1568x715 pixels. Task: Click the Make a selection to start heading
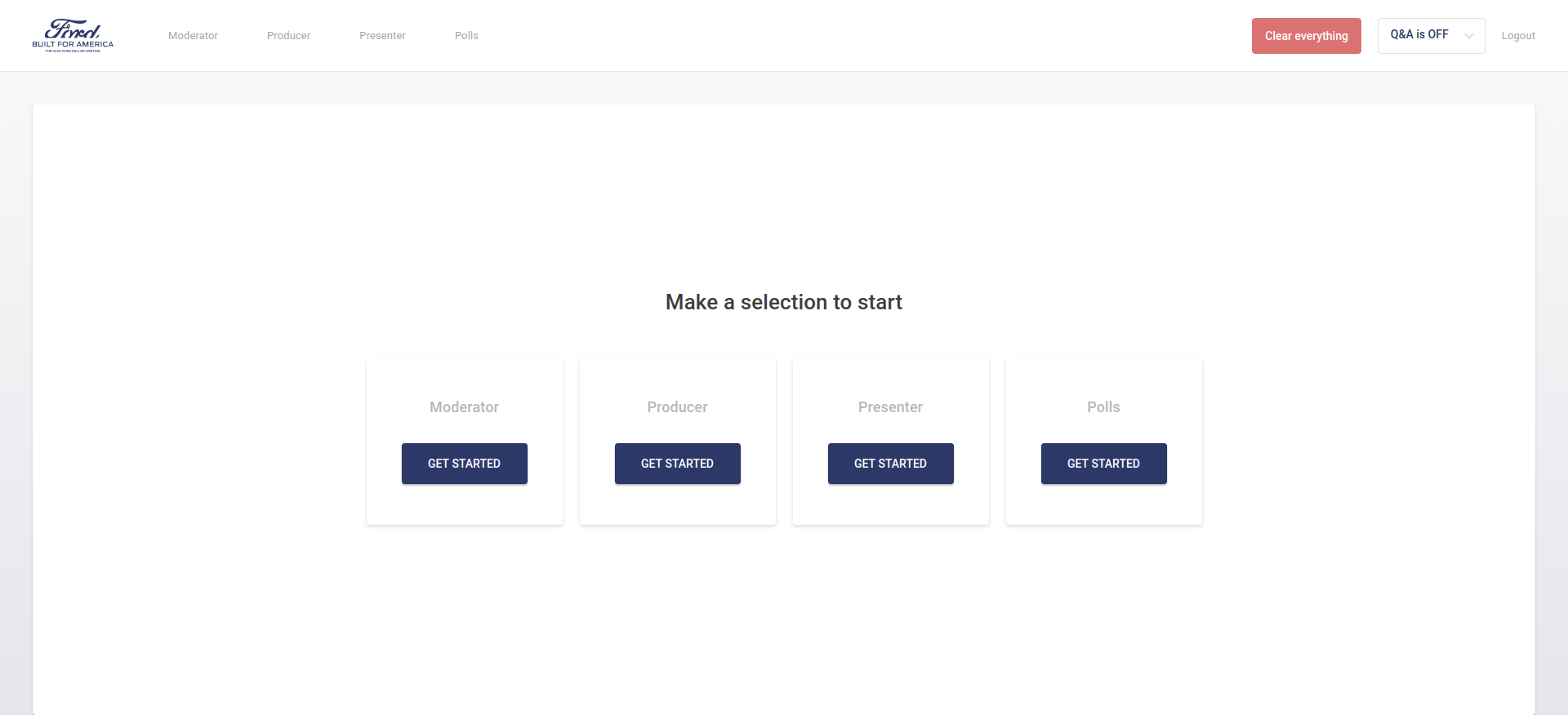click(784, 302)
